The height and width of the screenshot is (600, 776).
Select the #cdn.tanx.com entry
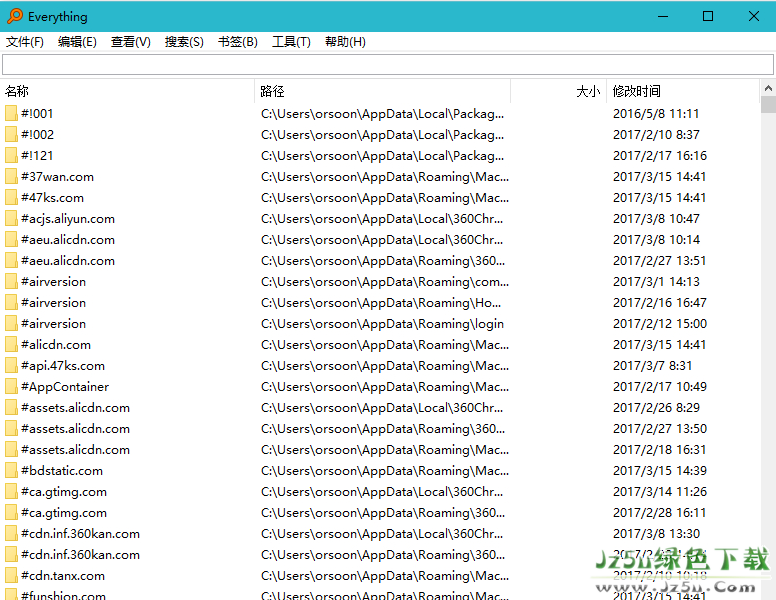click(63, 576)
